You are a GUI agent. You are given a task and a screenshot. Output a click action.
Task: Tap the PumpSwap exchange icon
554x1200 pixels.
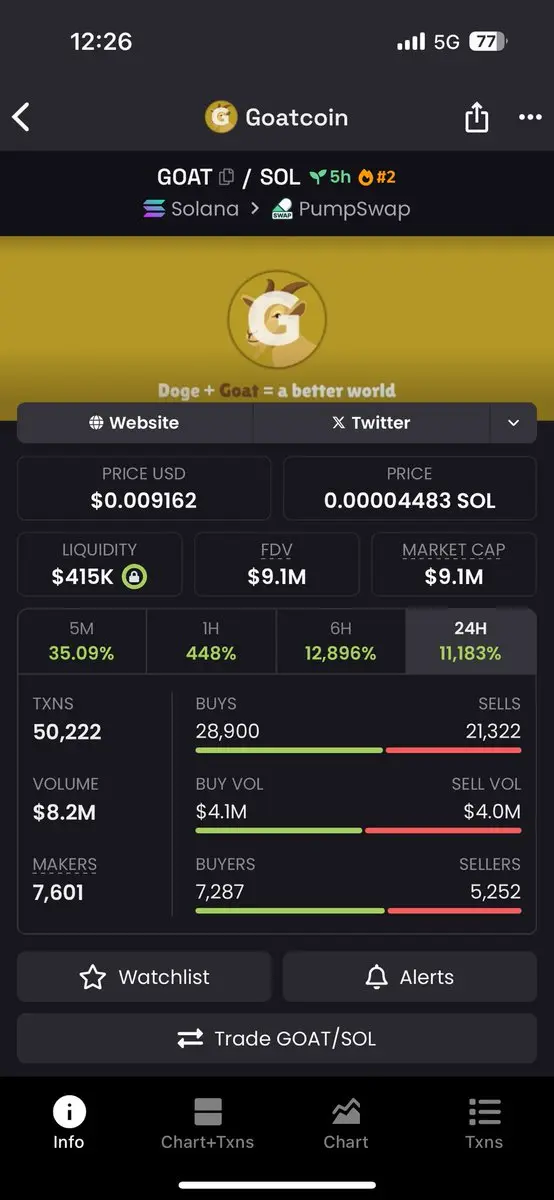coord(282,209)
